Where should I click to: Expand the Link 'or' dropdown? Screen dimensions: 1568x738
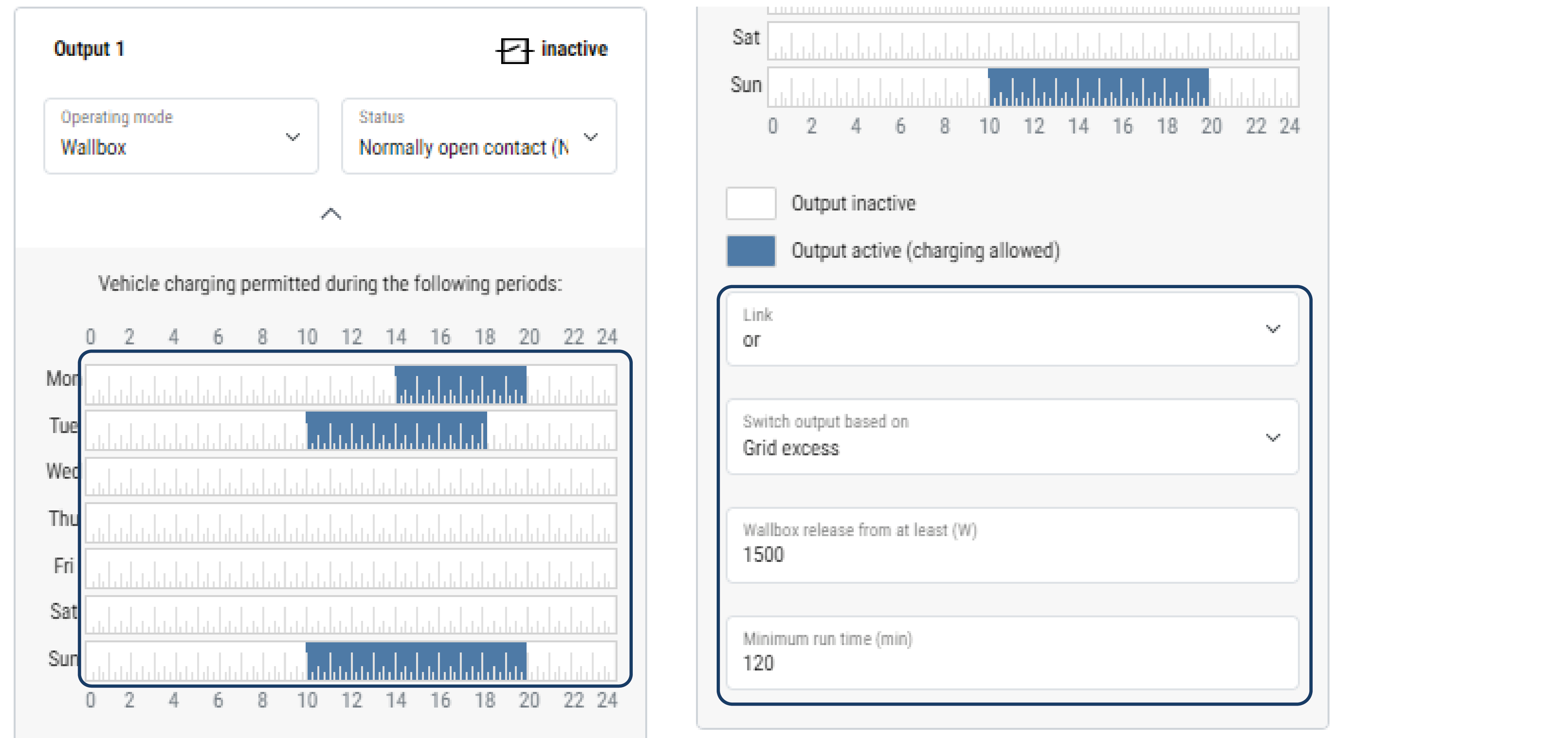(x=1012, y=330)
